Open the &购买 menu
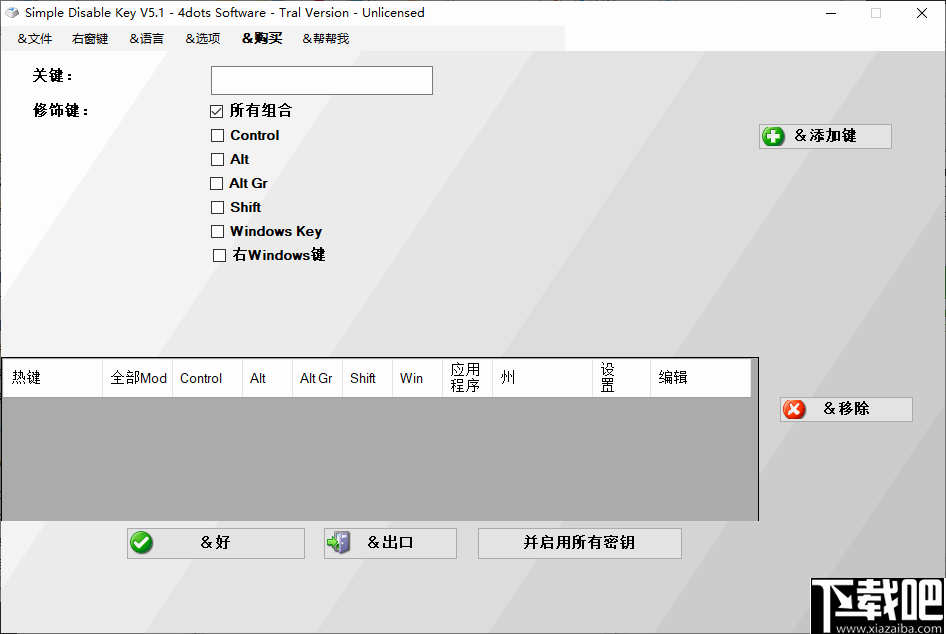Viewport: 946px width, 634px height. [262, 38]
